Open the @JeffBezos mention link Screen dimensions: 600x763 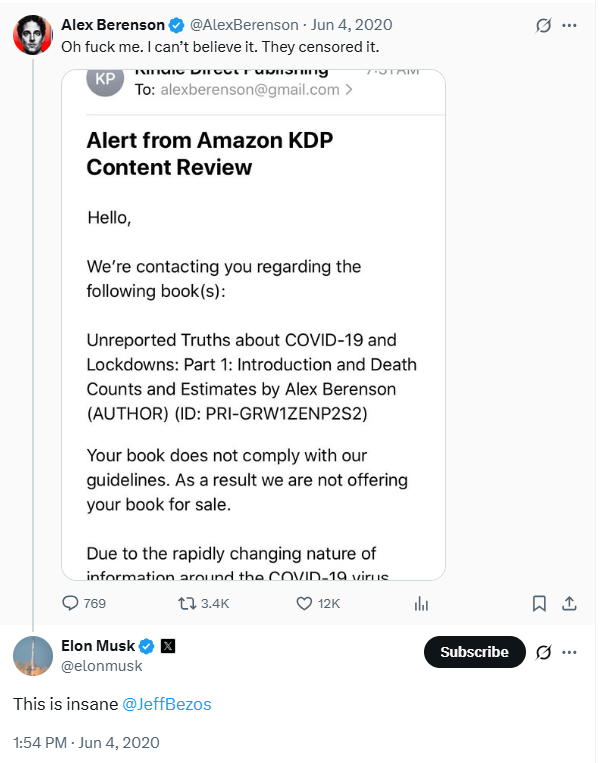(166, 704)
